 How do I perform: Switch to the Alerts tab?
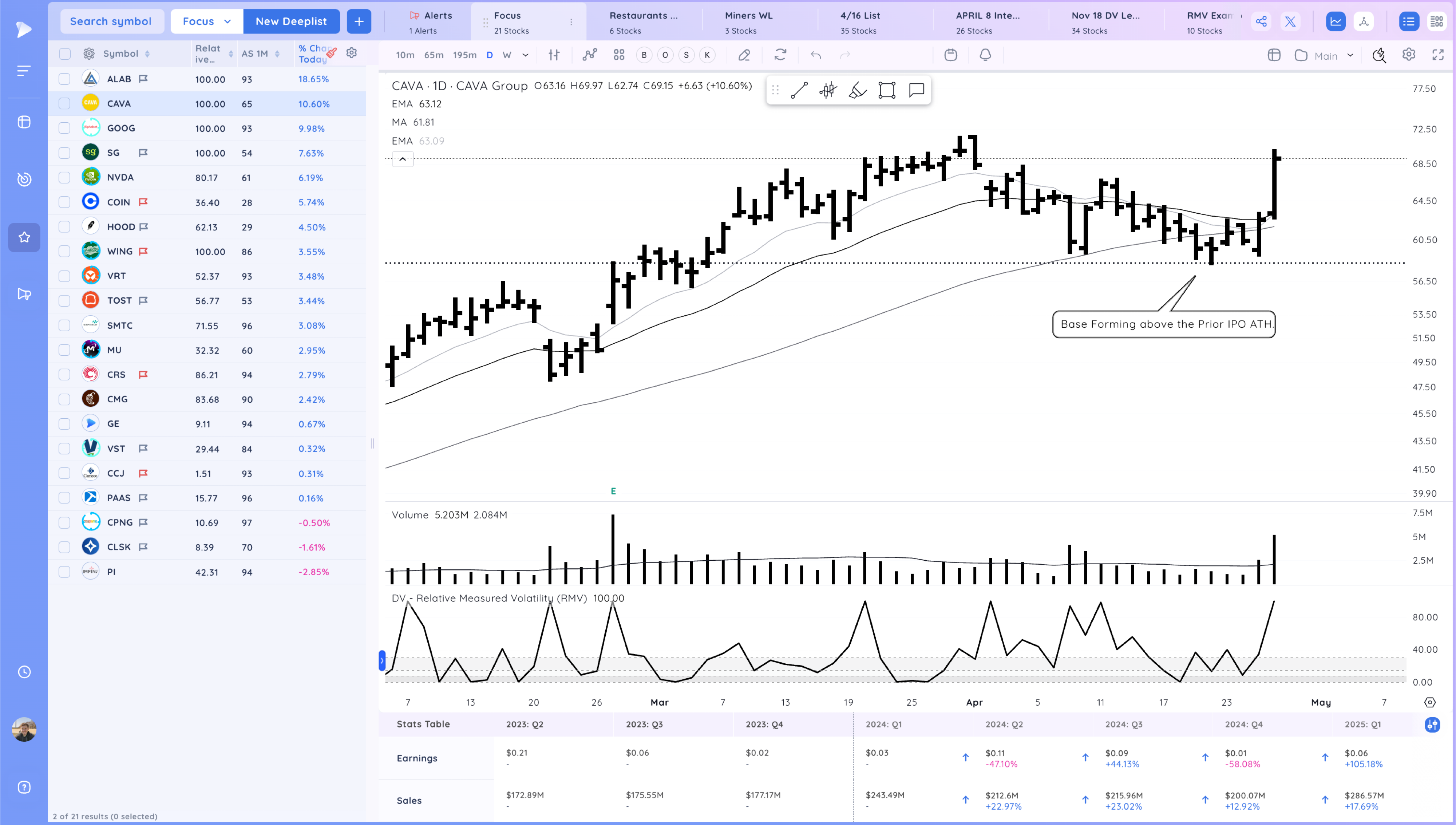(x=430, y=23)
